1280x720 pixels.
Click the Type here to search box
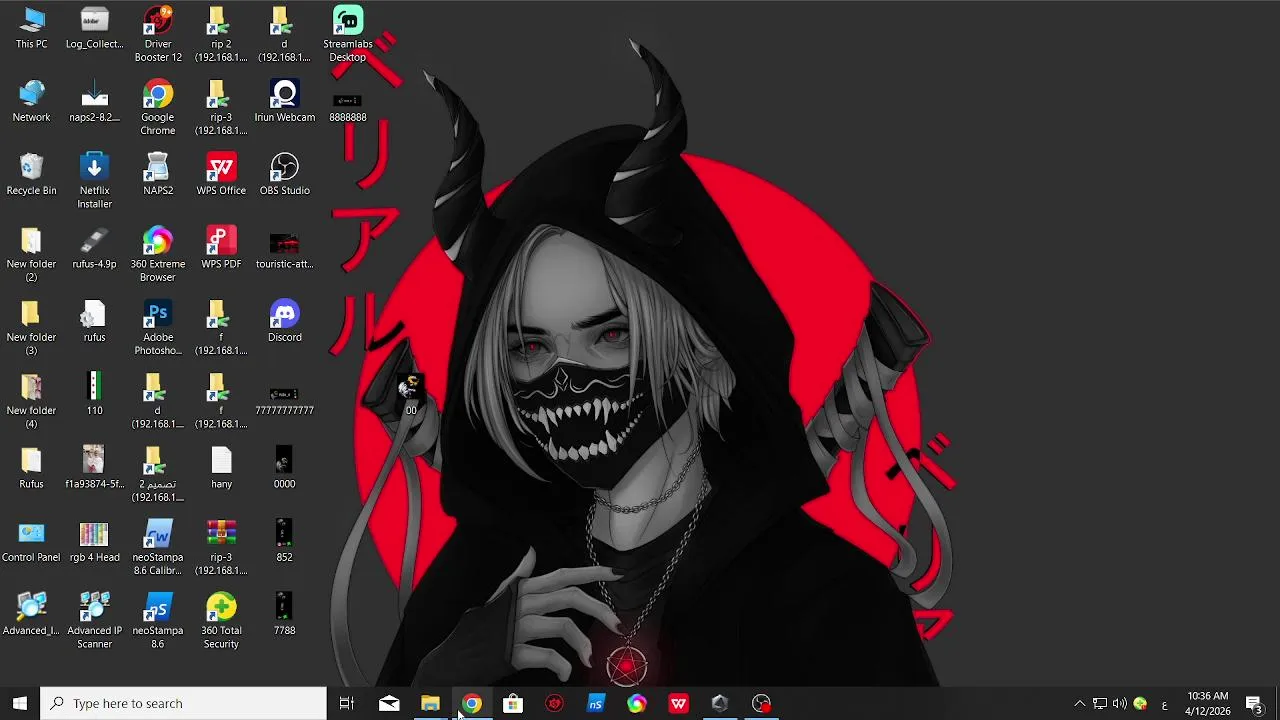183,703
